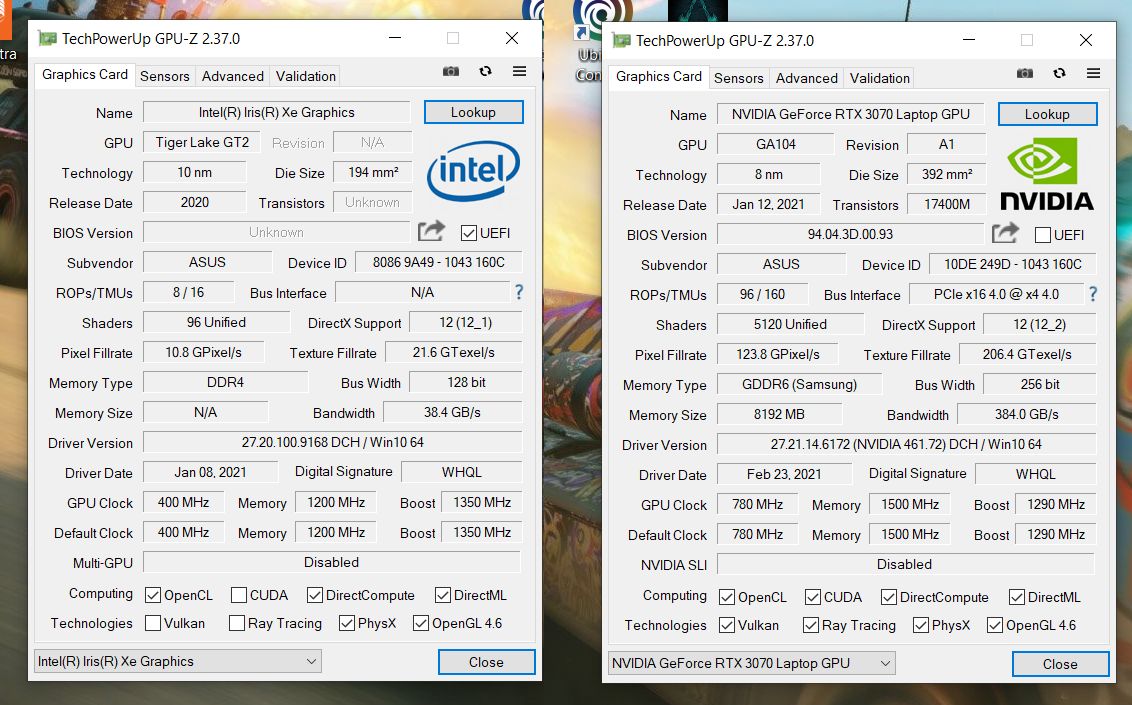Click GPU value Tiger Lake GT2
Viewport: 1132px width, 705px height.
pos(202,142)
